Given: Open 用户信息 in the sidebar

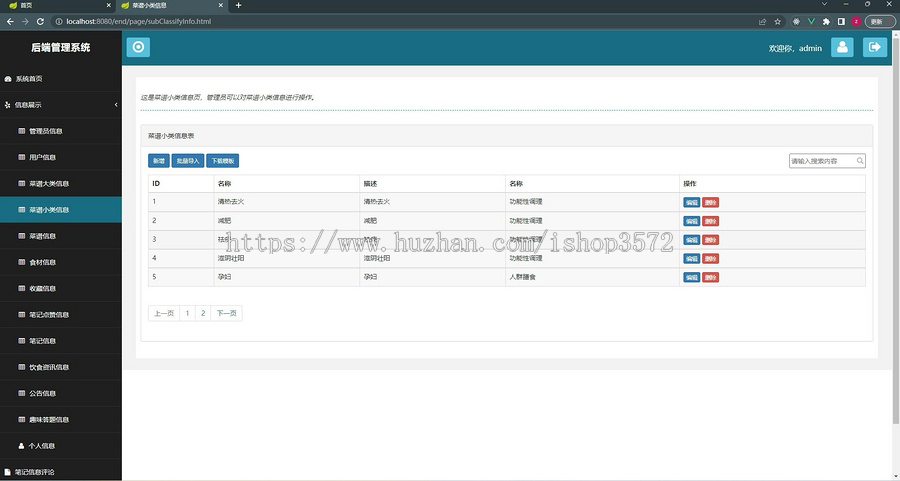Looking at the screenshot, I should 60,157.
